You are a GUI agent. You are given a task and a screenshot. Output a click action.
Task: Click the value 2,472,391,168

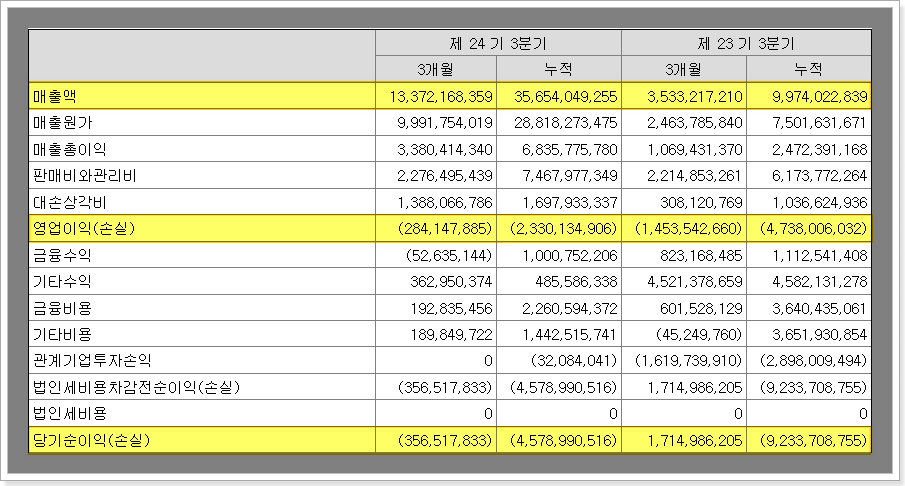820,149
